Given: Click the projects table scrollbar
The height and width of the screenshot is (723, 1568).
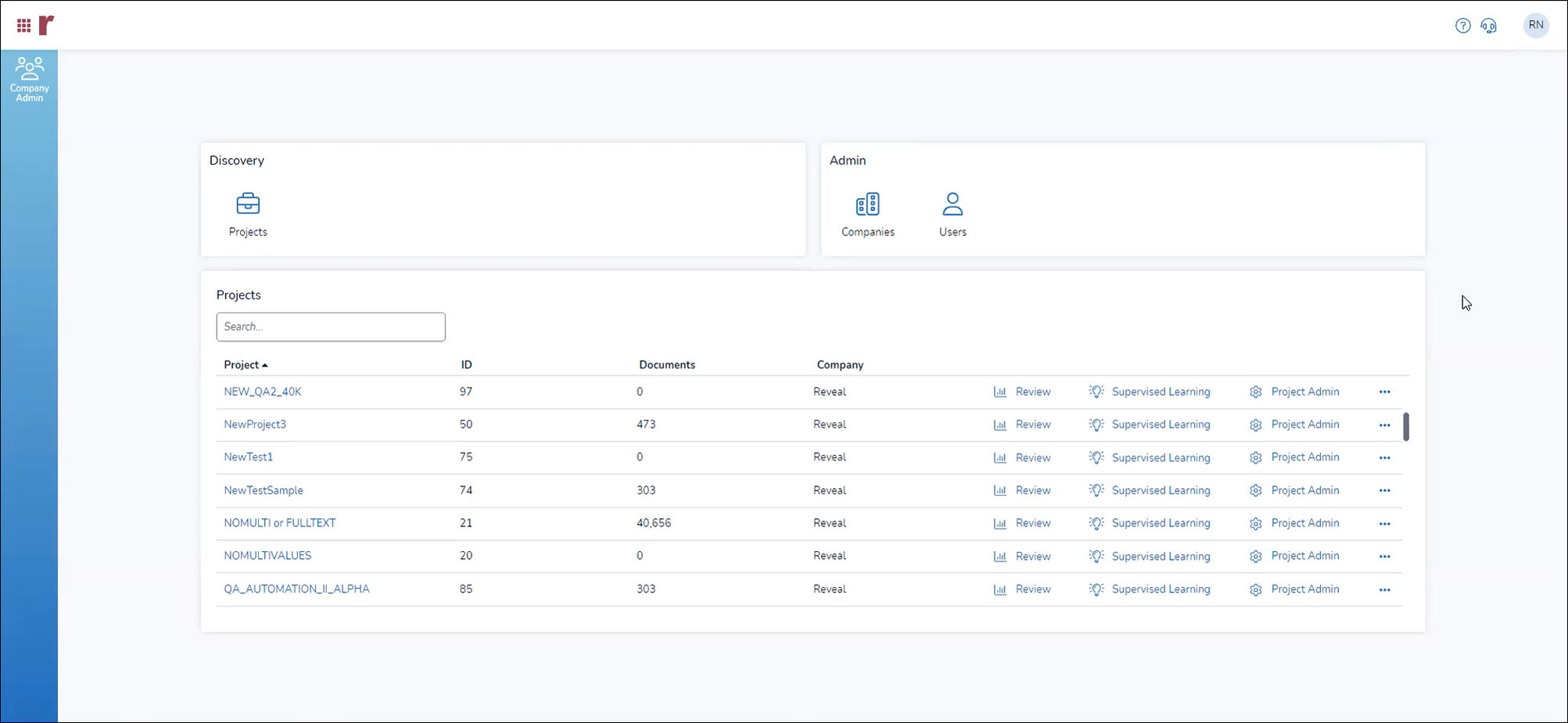Looking at the screenshot, I should 1406,428.
